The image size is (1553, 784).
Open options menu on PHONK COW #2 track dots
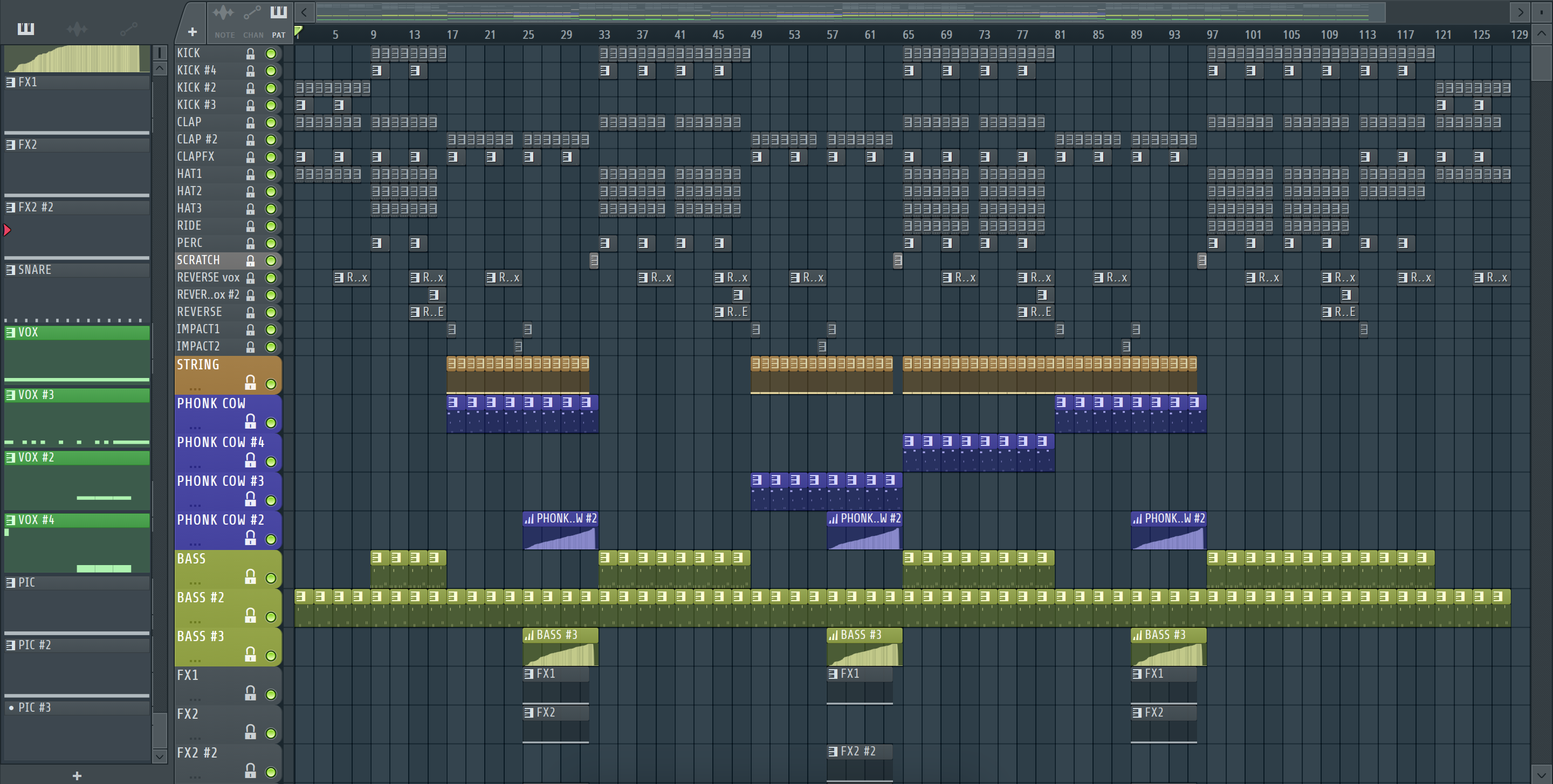[195, 544]
